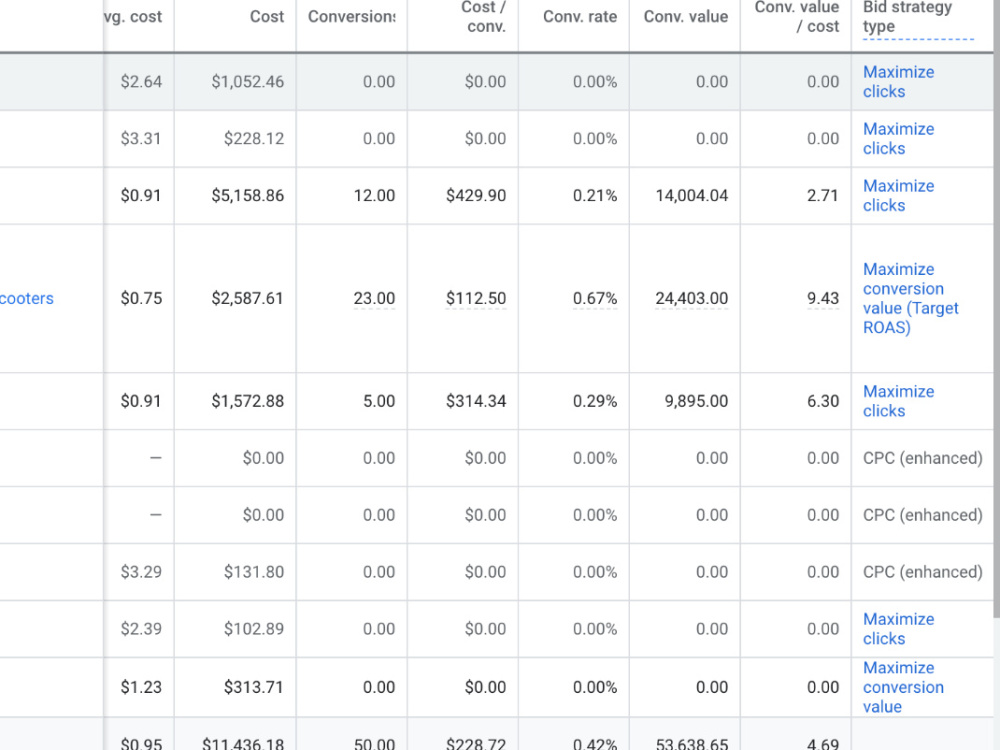The height and width of the screenshot is (750, 1000).
Task: Open Maximize clicks link in $1,572.88 row
Action: pos(899,401)
